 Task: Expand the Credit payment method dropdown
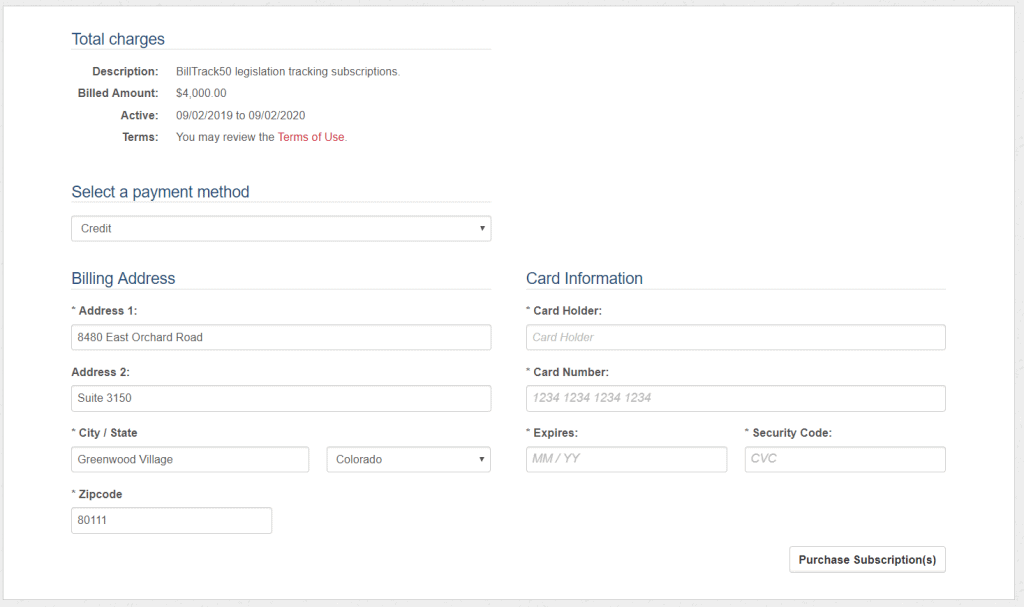coord(281,229)
